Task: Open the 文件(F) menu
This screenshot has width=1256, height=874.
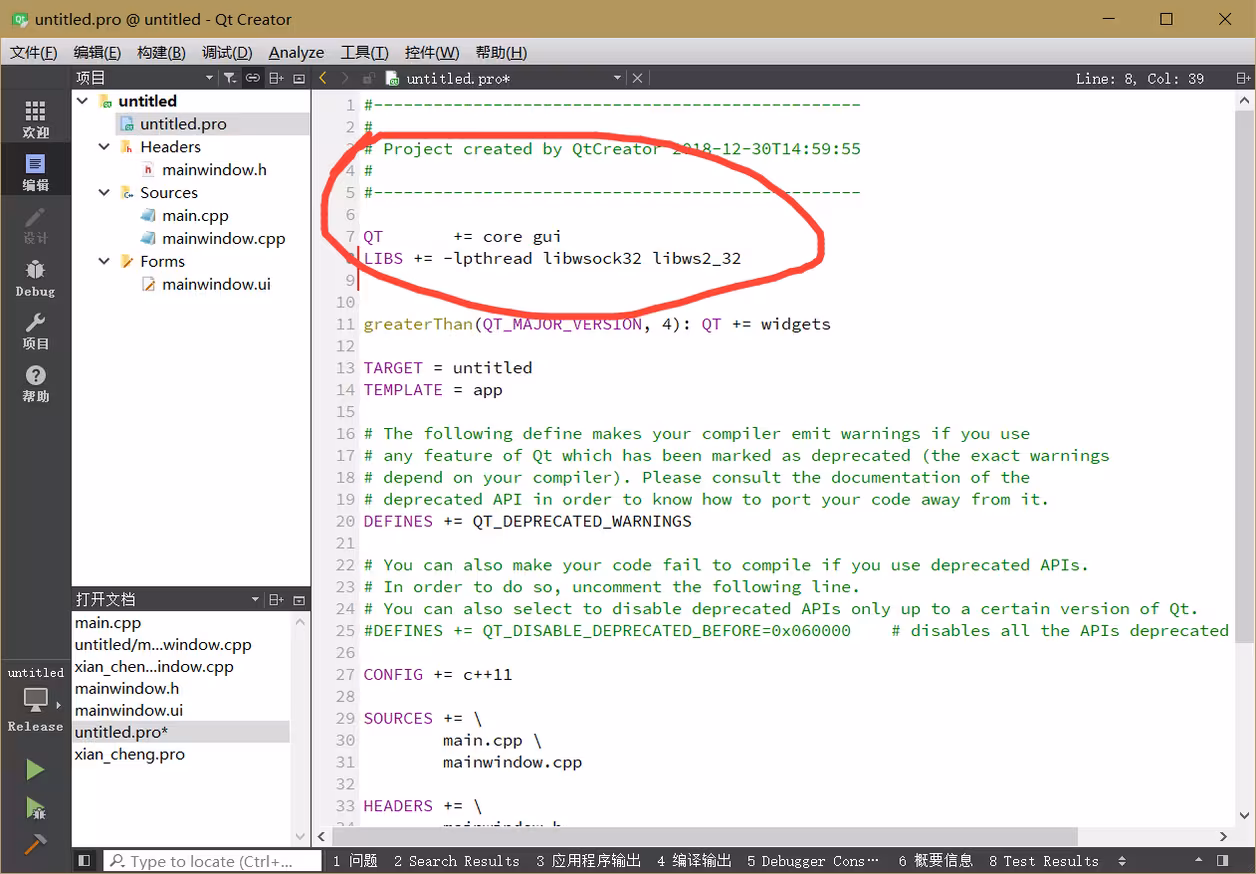Action: [33, 53]
